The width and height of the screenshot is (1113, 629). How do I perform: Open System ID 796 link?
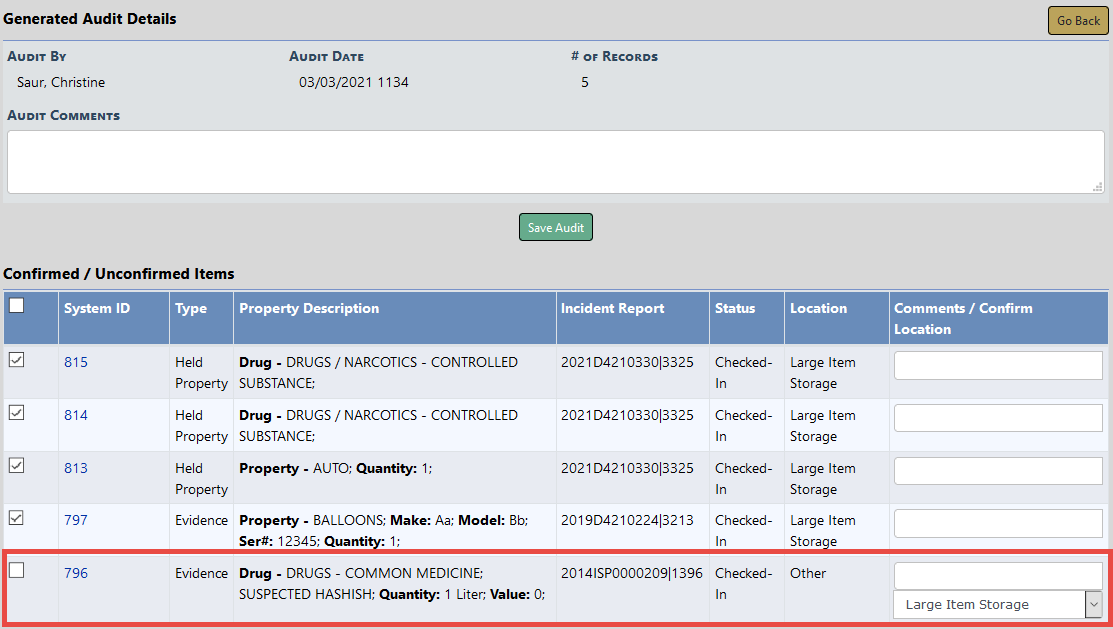[x=76, y=573]
